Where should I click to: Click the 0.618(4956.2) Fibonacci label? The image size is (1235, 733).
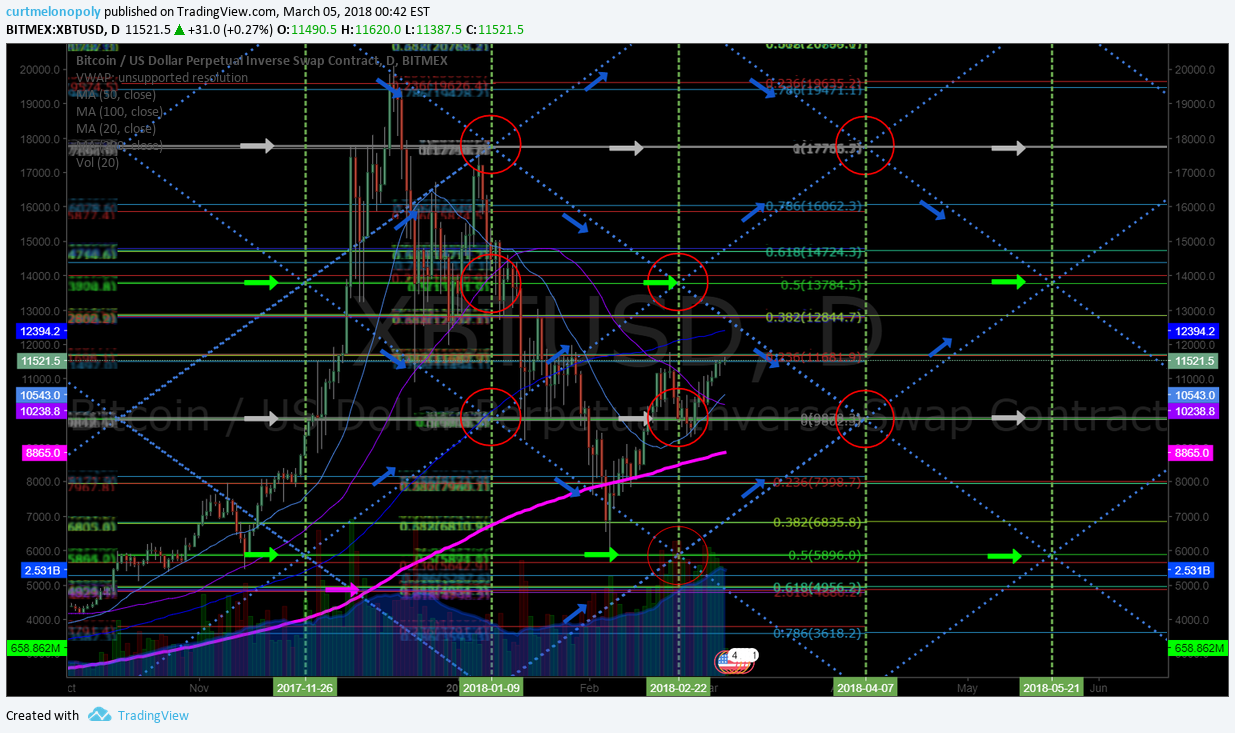click(816, 588)
